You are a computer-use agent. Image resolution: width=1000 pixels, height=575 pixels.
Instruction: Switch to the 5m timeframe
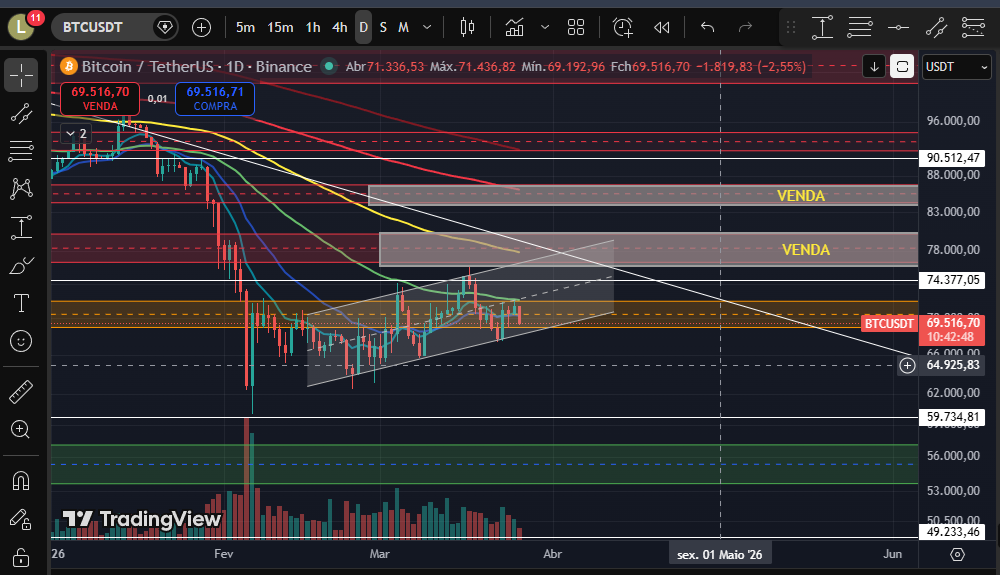(x=245, y=27)
